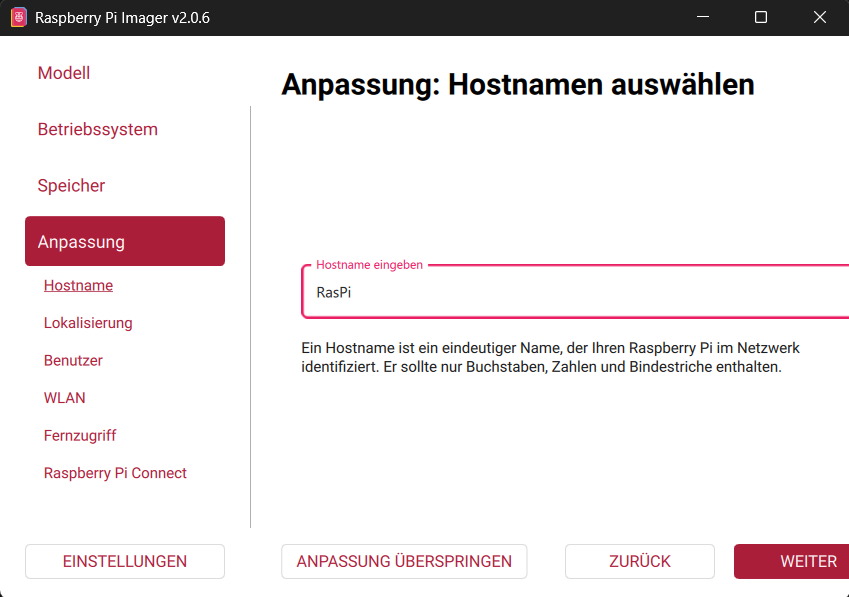Minimize the Raspberry Pi Imager window
Screen dimensions: 849x597
coord(702,17)
